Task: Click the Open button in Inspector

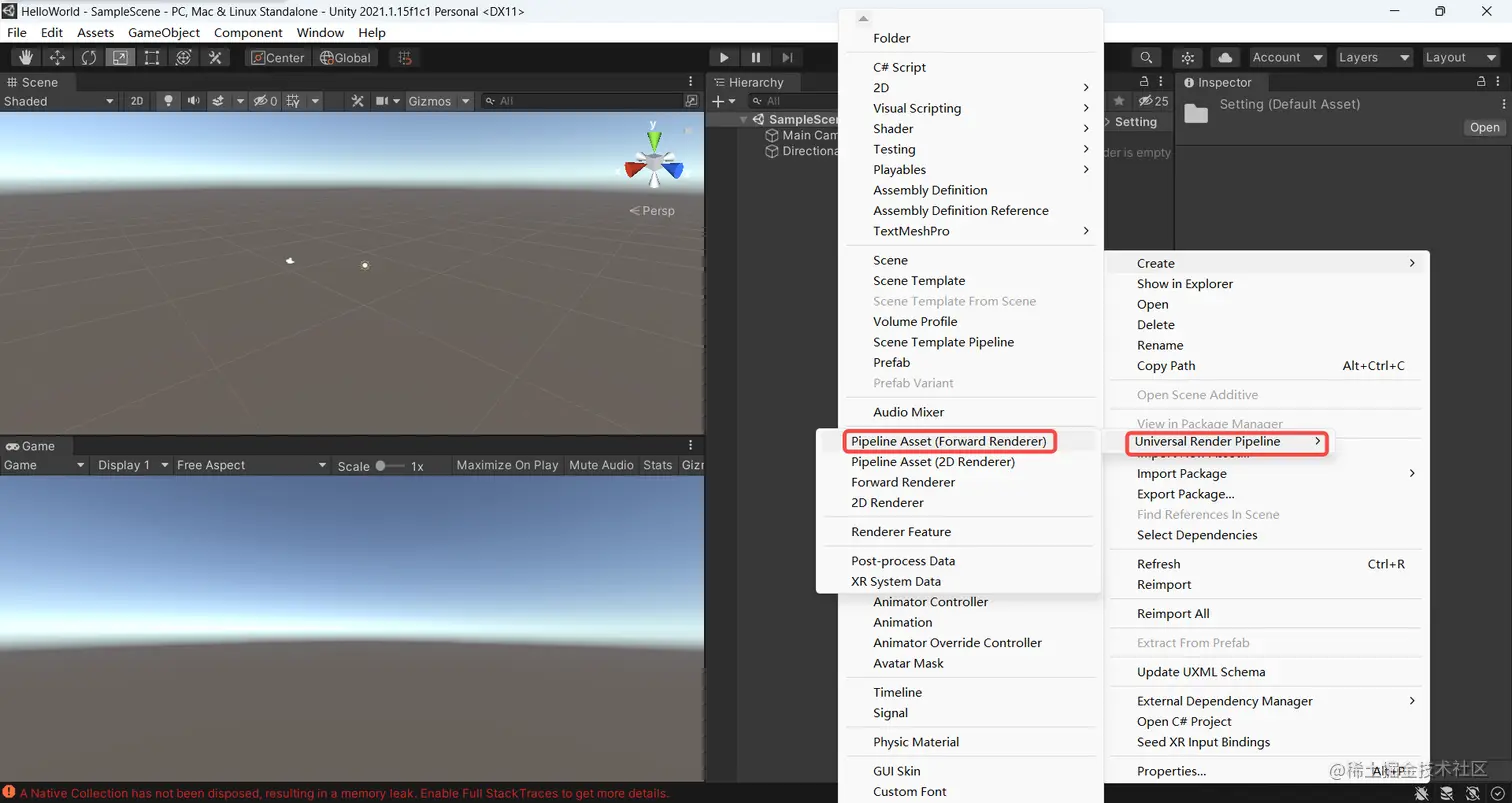Action: pyautogui.click(x=1484, y=127)
